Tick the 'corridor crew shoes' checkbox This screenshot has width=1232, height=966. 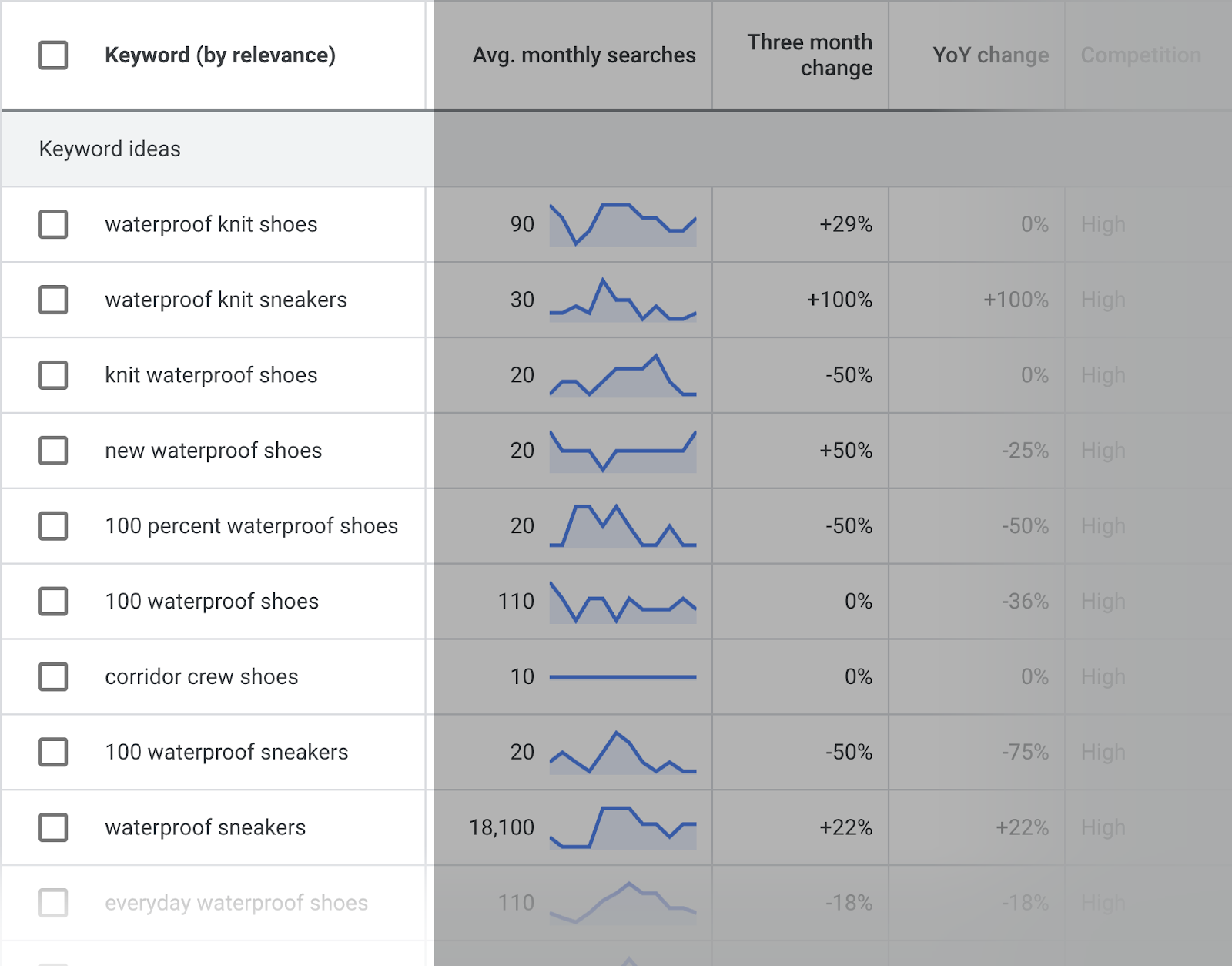pyautogui.click(x=52, y=677)
